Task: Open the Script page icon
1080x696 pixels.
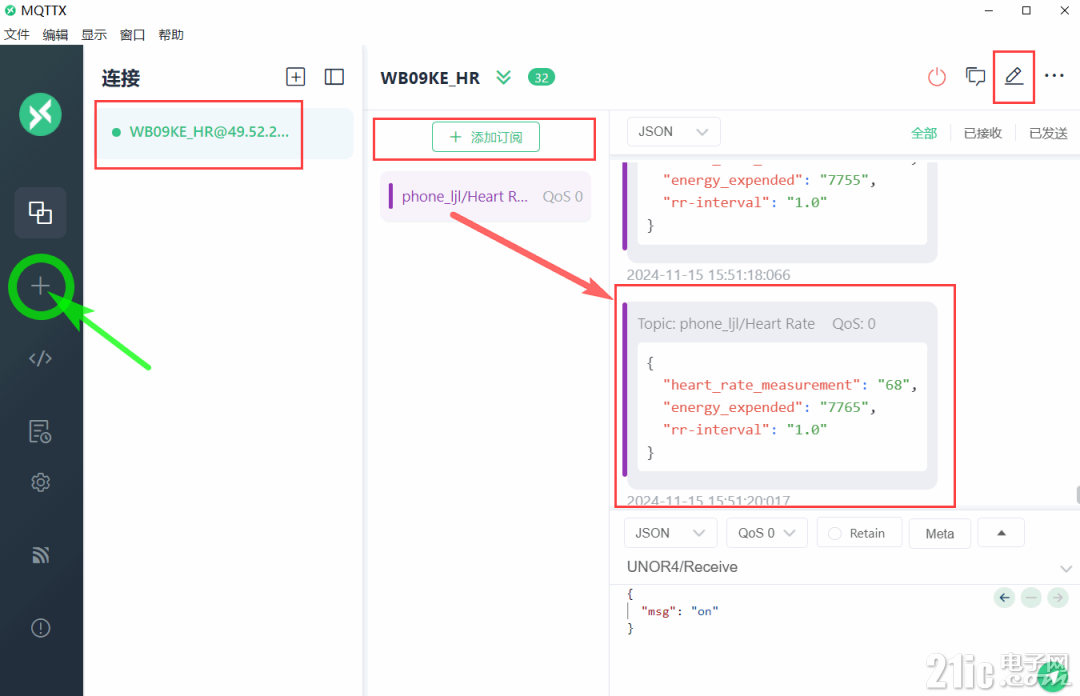Action: (40, 358)
